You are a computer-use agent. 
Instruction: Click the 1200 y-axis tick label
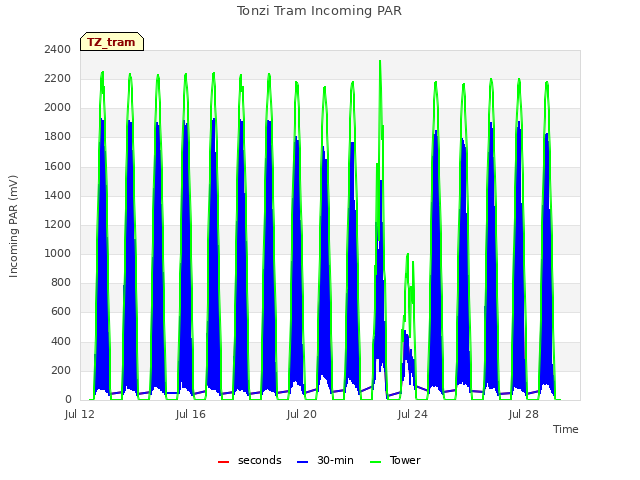(x=58, y=224)
